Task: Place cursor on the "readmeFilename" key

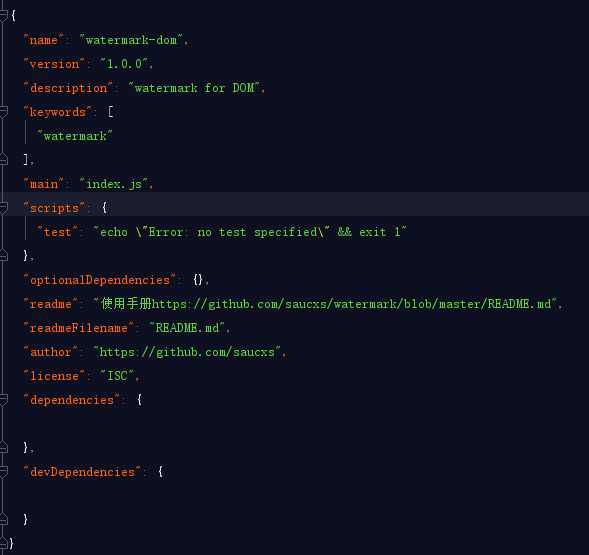Action: point(79,328)
